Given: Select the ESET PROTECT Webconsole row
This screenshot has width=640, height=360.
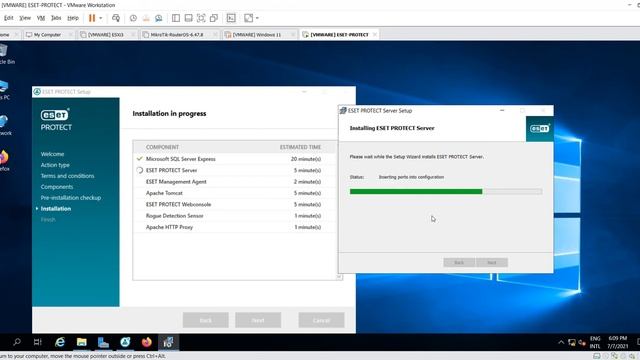Looking at the screenshot, I should click(x=235, y=204).
